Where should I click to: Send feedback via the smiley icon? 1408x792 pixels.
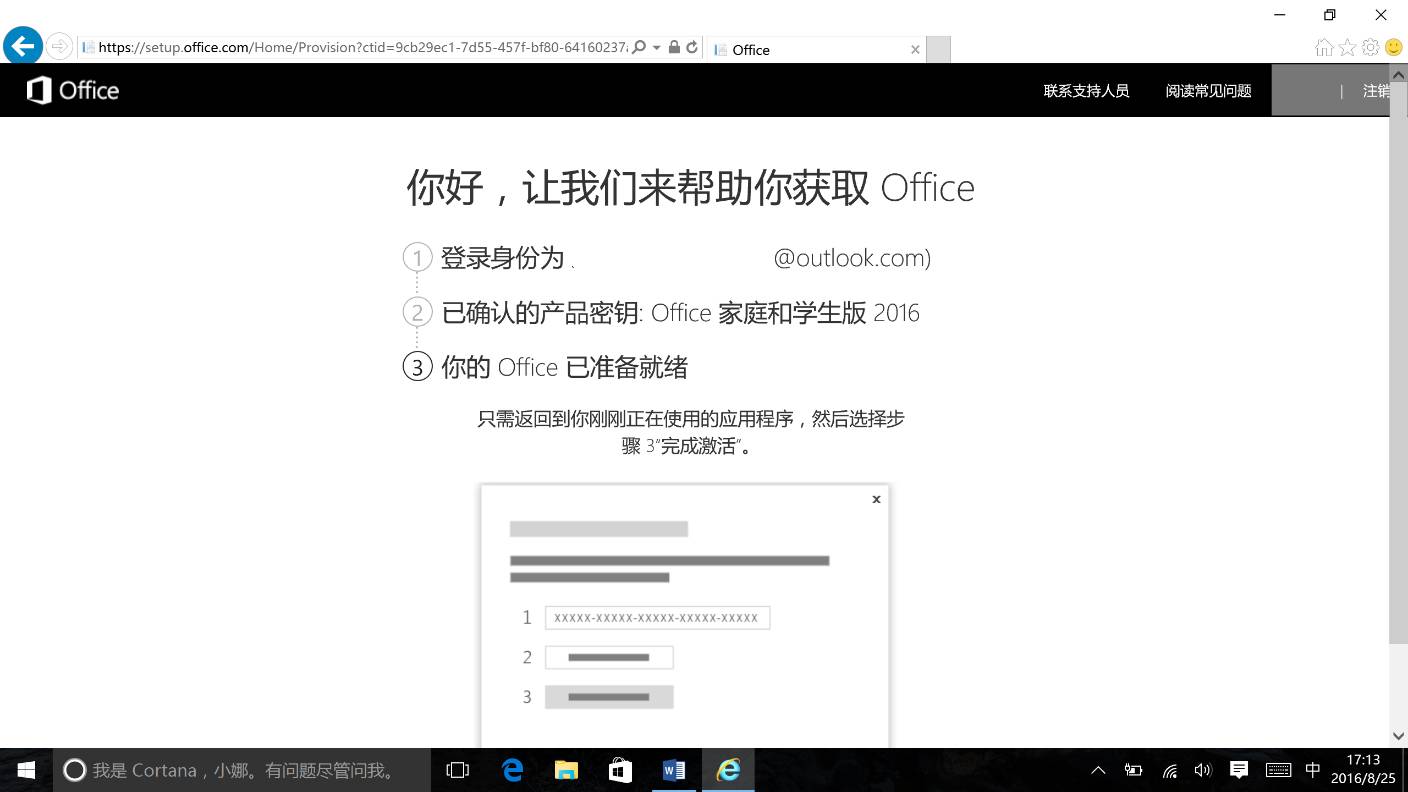1392,46
